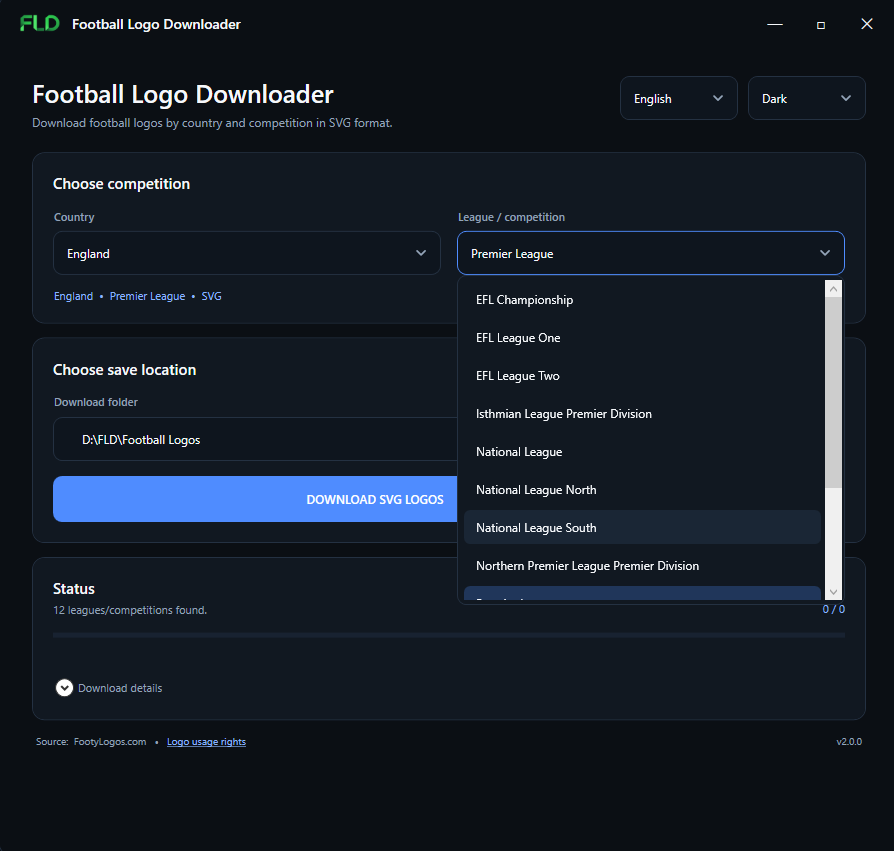The image size is (894, 851).
Task: Click the dropdown list scroll down arrow
Action: pyautogui.click(x=833, y=592)
